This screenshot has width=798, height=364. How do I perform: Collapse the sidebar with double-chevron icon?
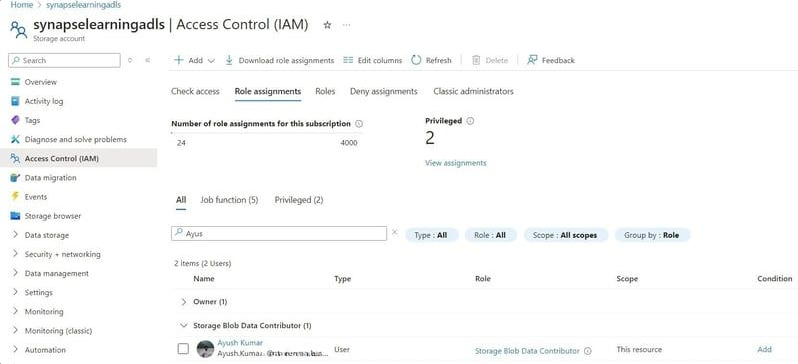click(x=148, y=60)
